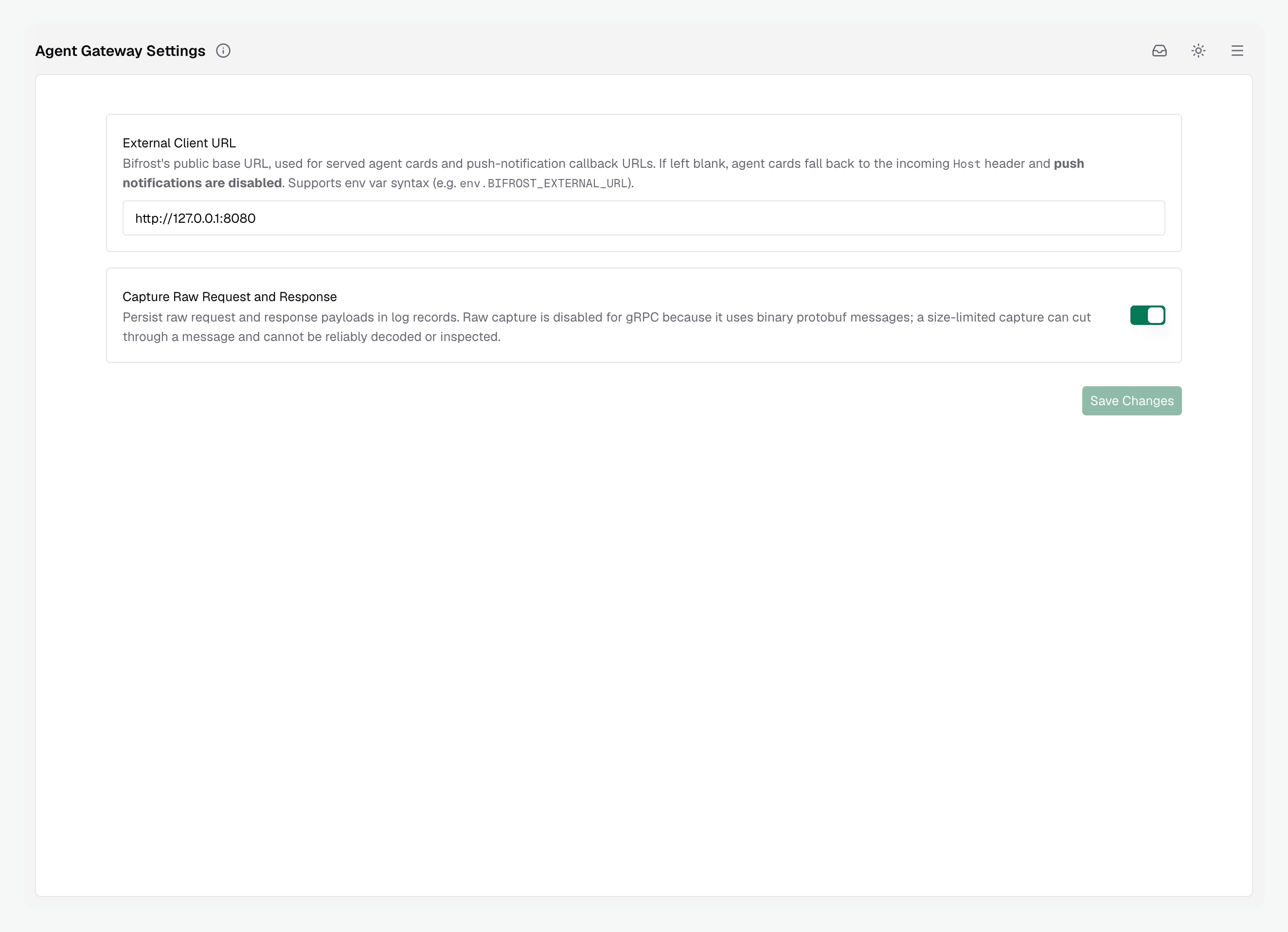Click the External Client URL input field

[644, 218]
